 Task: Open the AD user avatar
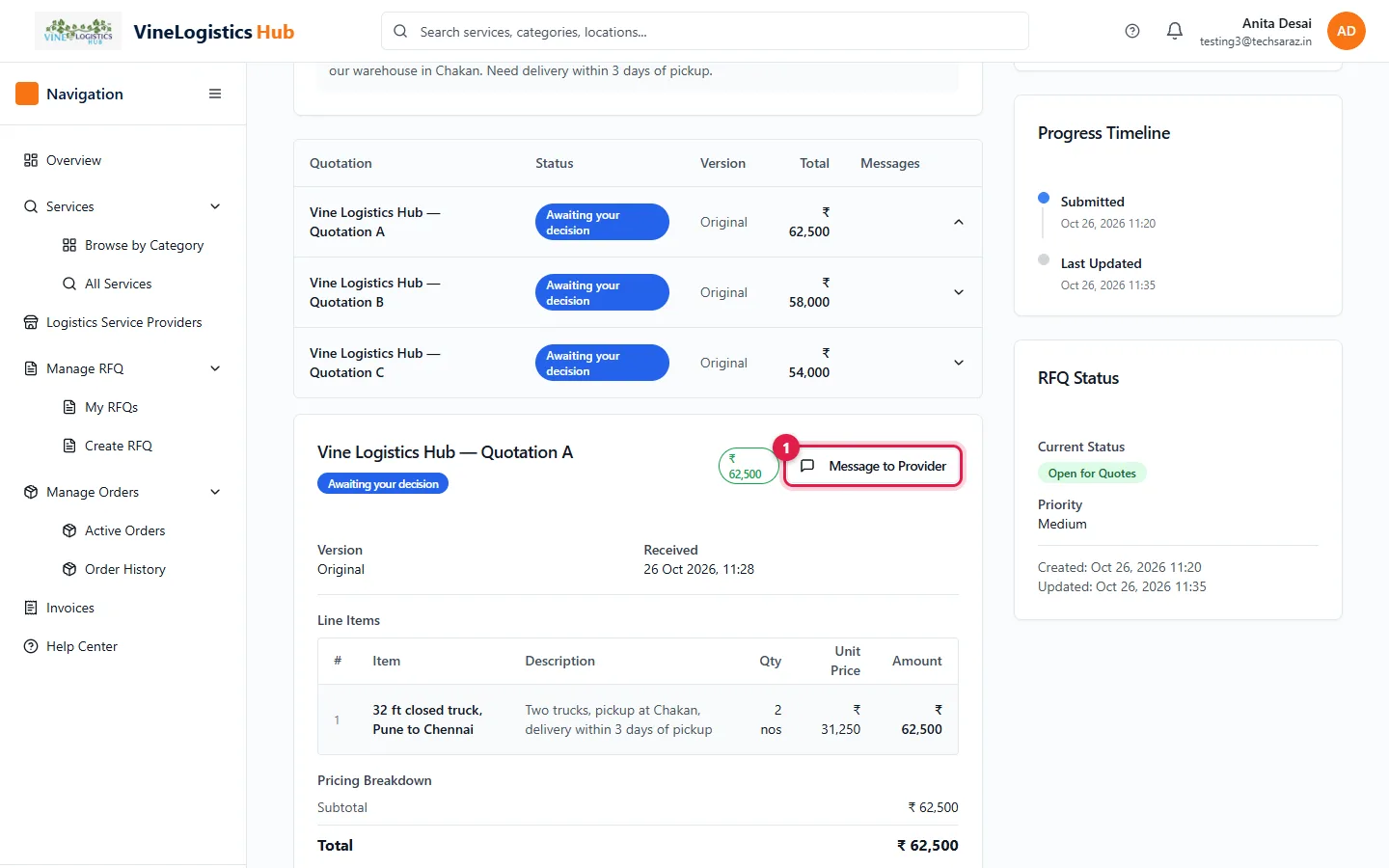(1346, 31)
